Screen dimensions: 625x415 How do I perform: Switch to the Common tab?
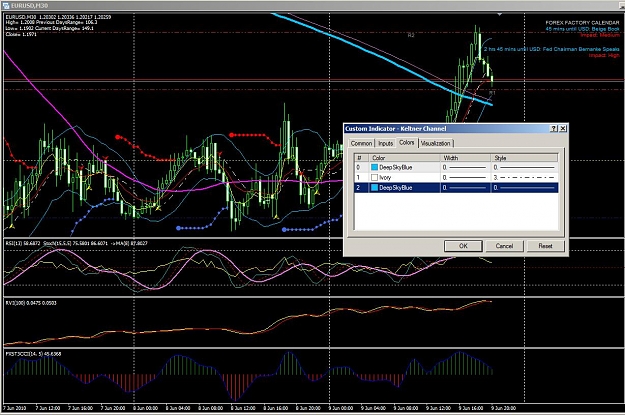pyautogui.click(x=361, y=143)
